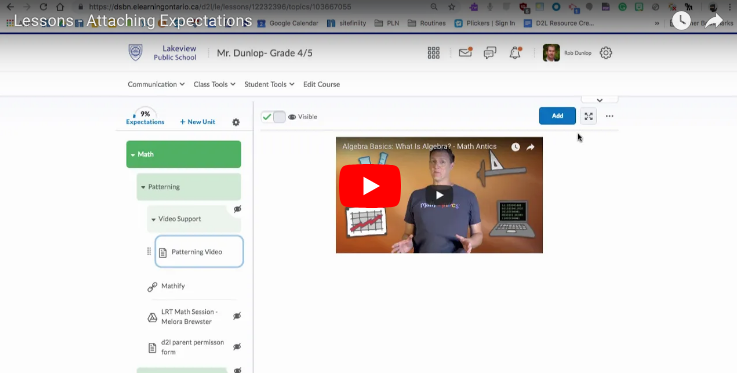This screenshot has height=379, width=737.
Task: Open the D2L Resource Cre... bookmark
Action: pos(559,23)
